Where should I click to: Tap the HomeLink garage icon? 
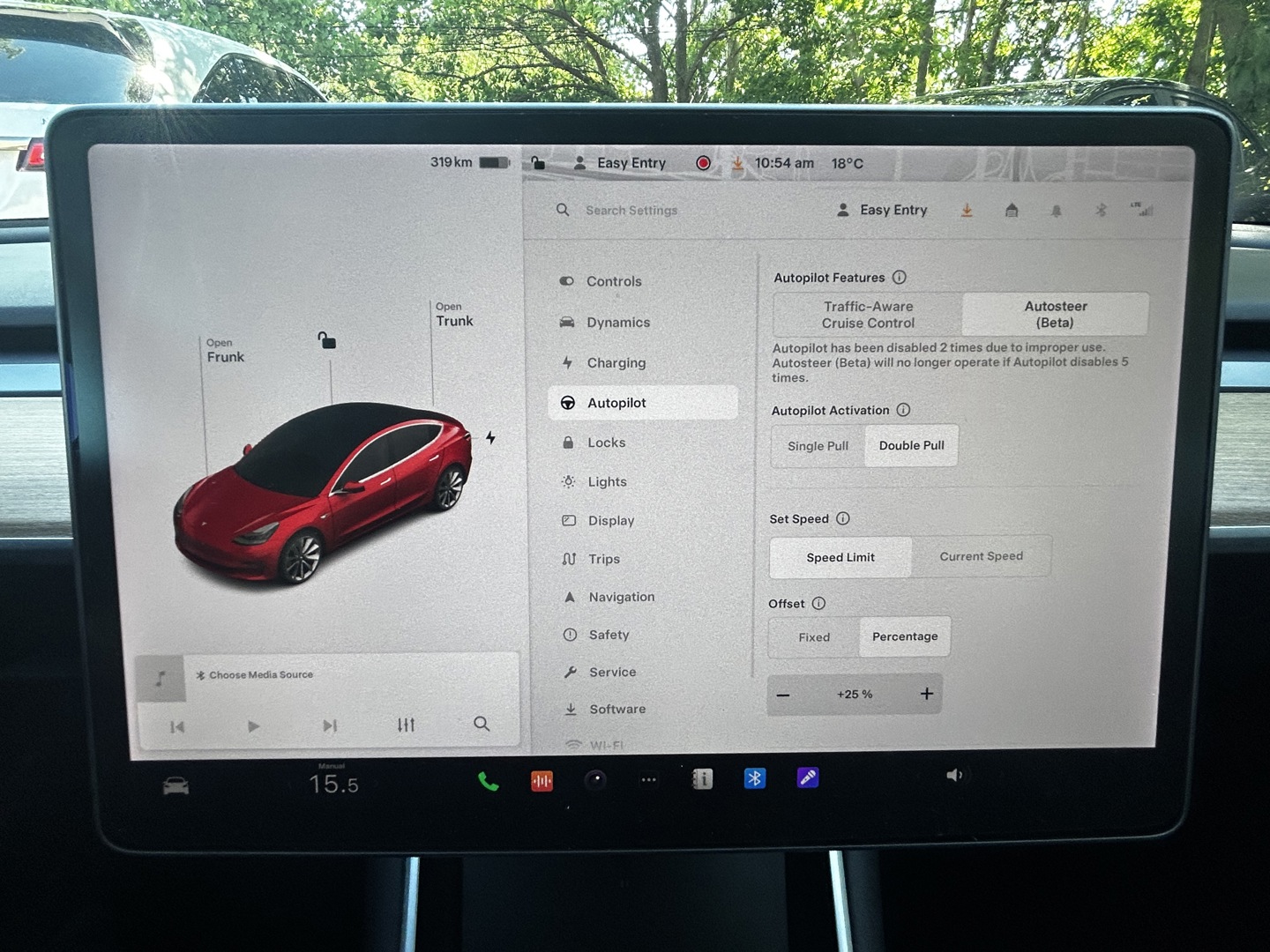[1012, 210]
